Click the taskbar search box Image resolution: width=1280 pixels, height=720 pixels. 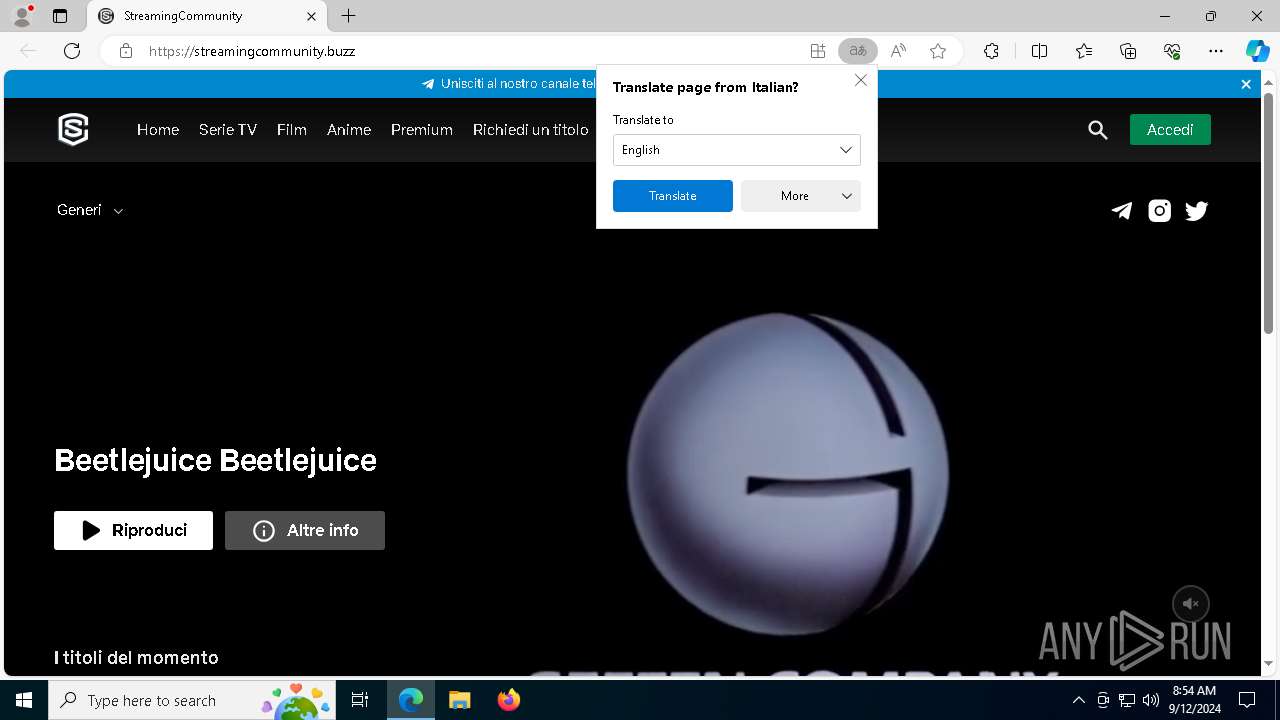point(193,700)
